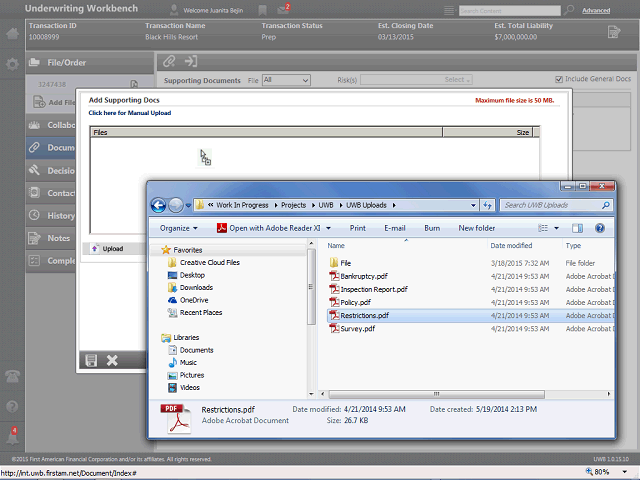The image size is (640, 480).
Task: Open Creative Cloud Files favorite
Action: (210, 262)
